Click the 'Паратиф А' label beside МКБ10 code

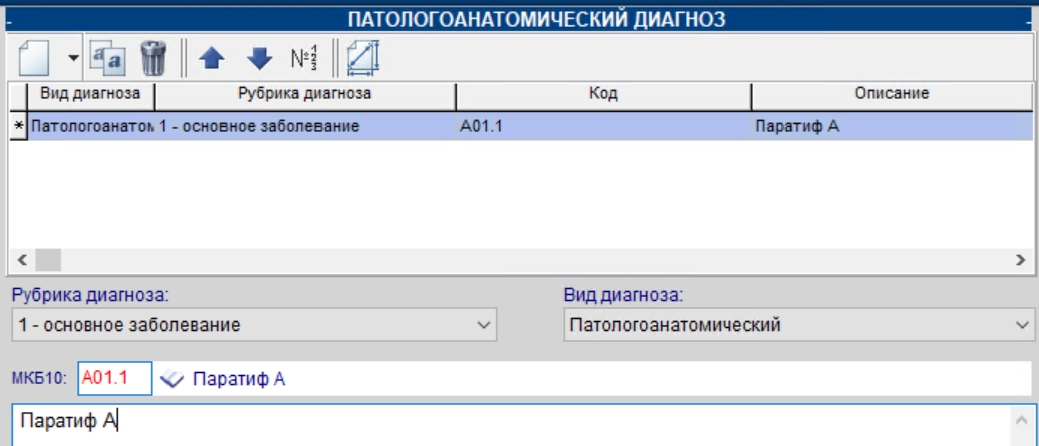click(x=239, y=379)
